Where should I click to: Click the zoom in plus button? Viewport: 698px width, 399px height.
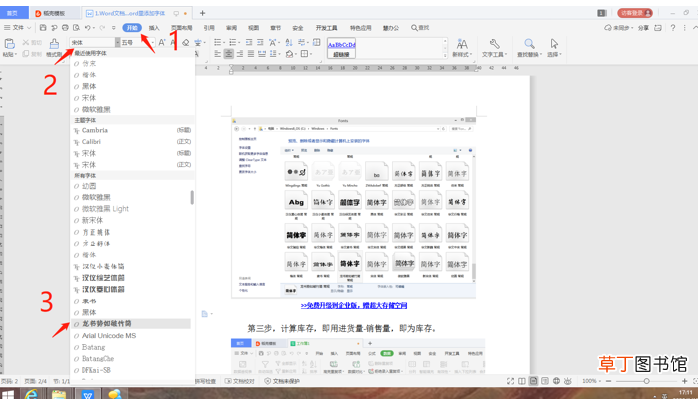point(685,381)
